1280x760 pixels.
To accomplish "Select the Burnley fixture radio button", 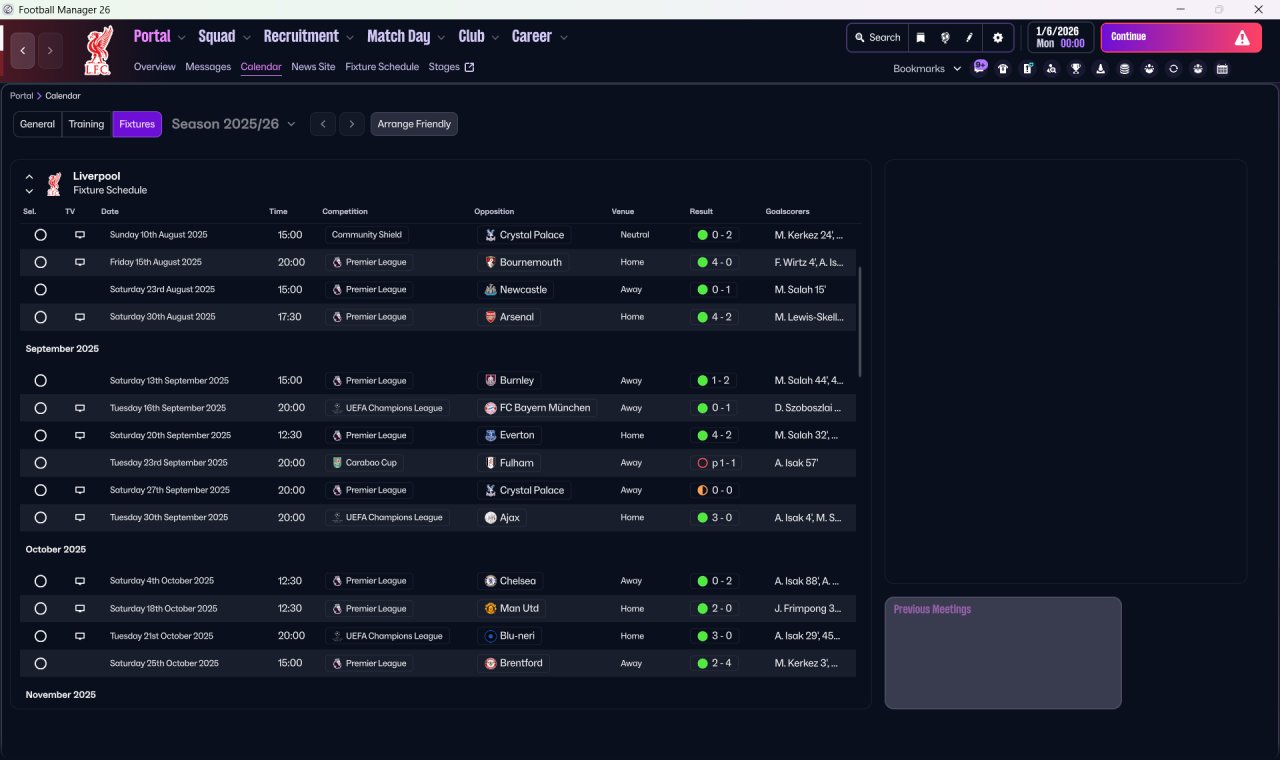I will pyautogui.click(x=40, y=381).
